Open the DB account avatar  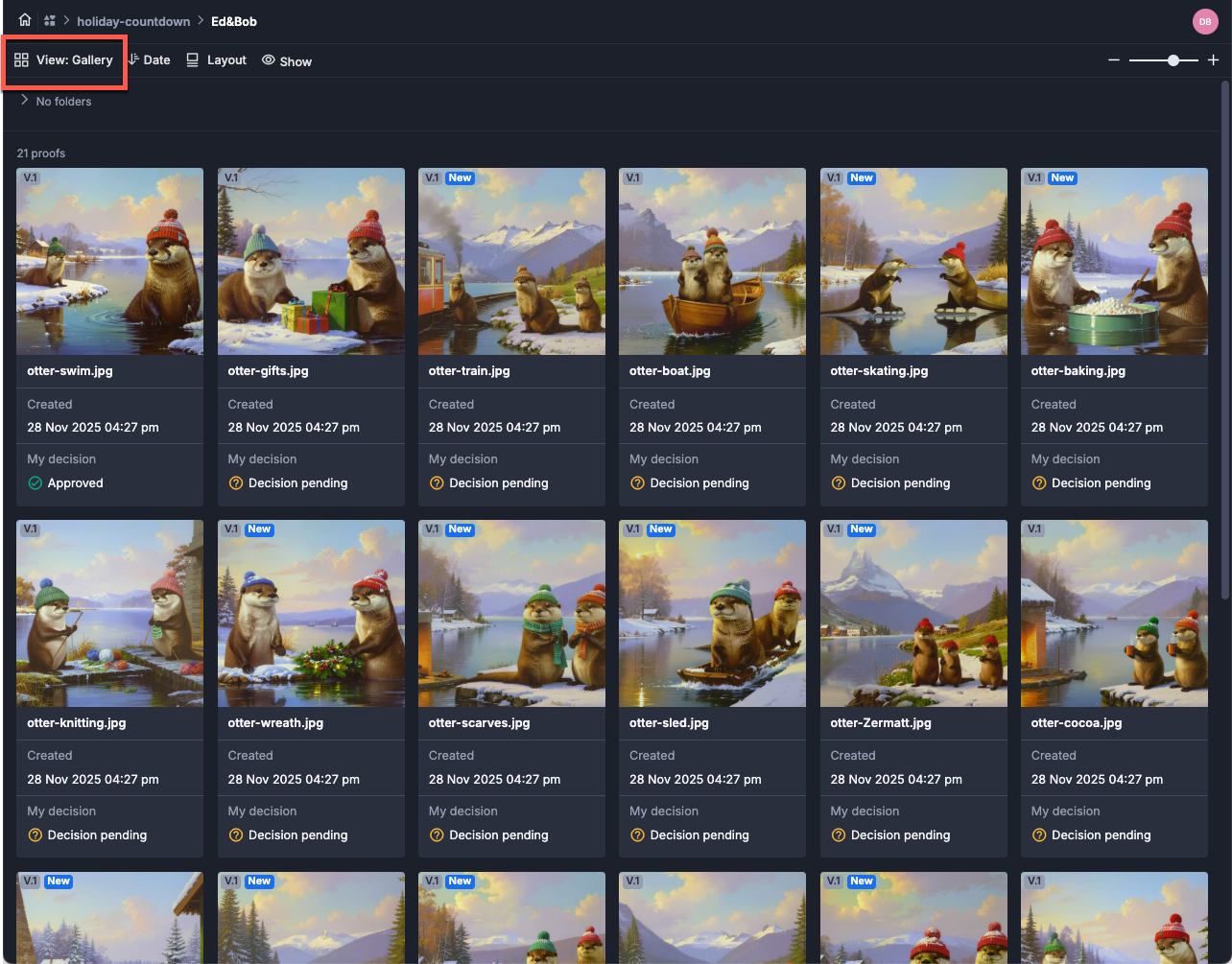pos(1205,20)
